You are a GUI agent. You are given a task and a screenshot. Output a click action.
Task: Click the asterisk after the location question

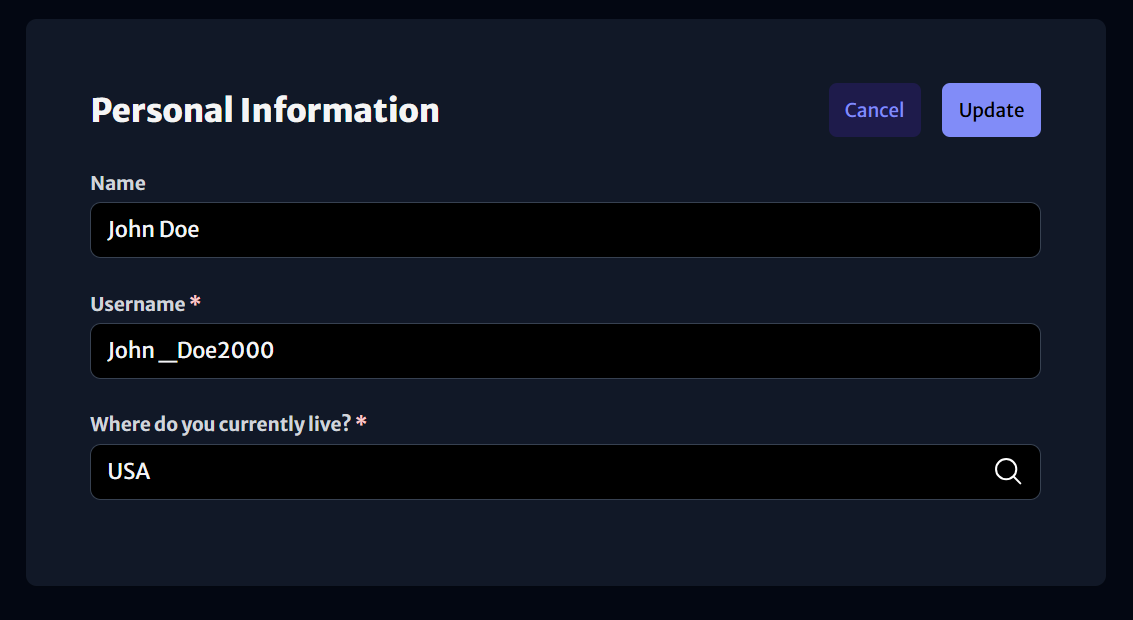tap(361, 422)
